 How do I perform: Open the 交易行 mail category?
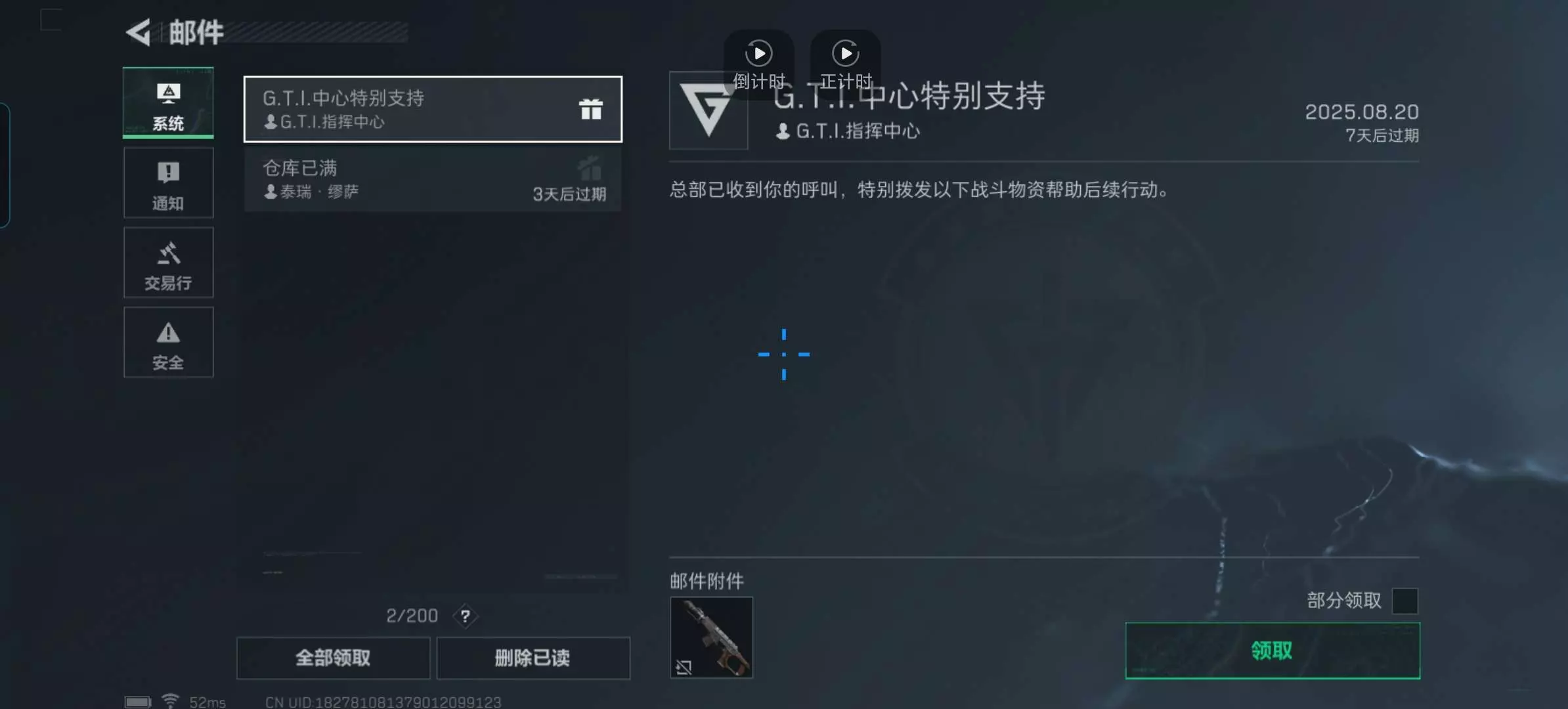pos(168,263)
